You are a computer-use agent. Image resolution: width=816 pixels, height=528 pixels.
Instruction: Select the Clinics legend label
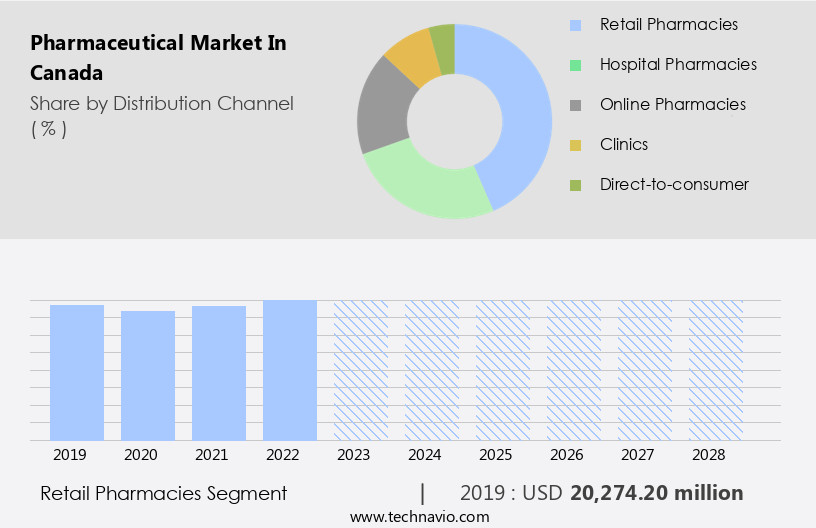click(624, 144)
